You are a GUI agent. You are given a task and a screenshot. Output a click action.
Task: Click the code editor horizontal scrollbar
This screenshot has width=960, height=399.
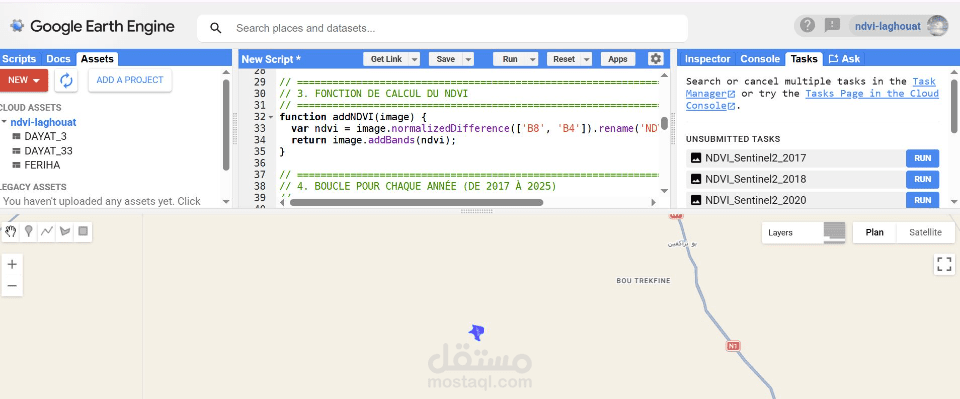pyautogui.click(x=416, y=202)
